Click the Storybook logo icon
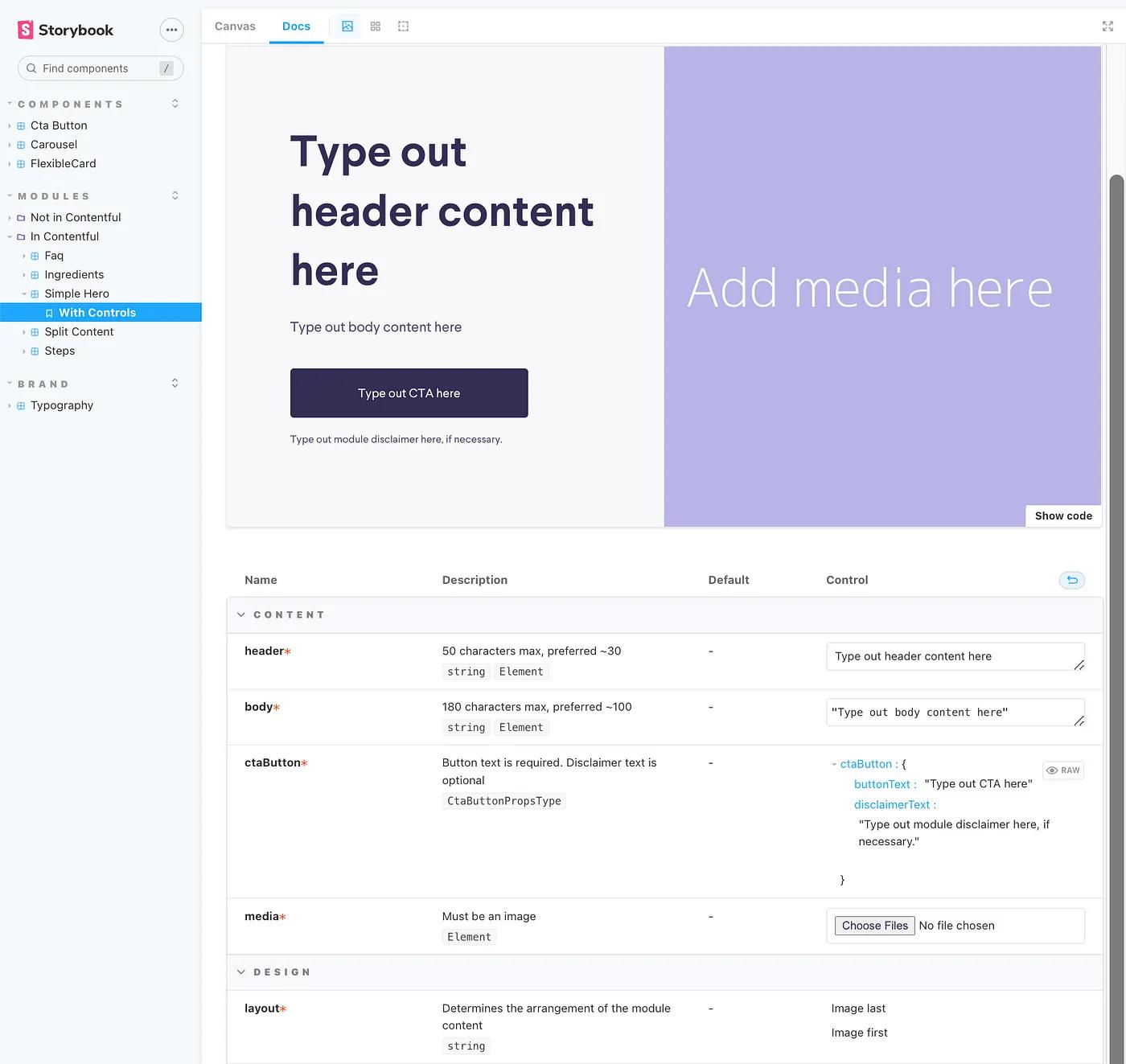Viewport: 1126px width, 1064px height. pos(24,29)
